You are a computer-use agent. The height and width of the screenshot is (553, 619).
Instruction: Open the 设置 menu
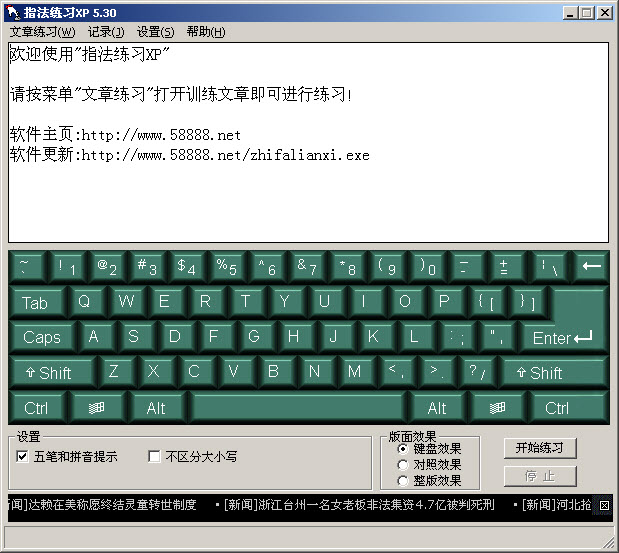point(155,32)
